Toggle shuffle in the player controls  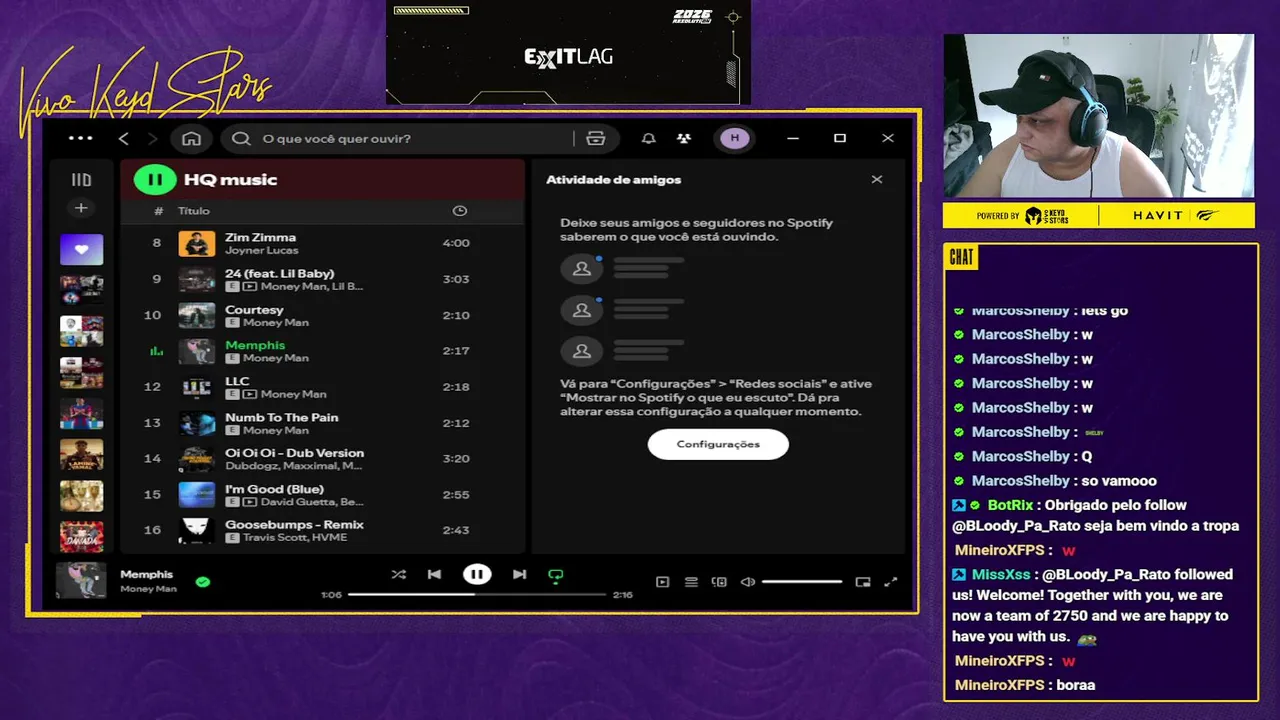(x=399, y=574)
